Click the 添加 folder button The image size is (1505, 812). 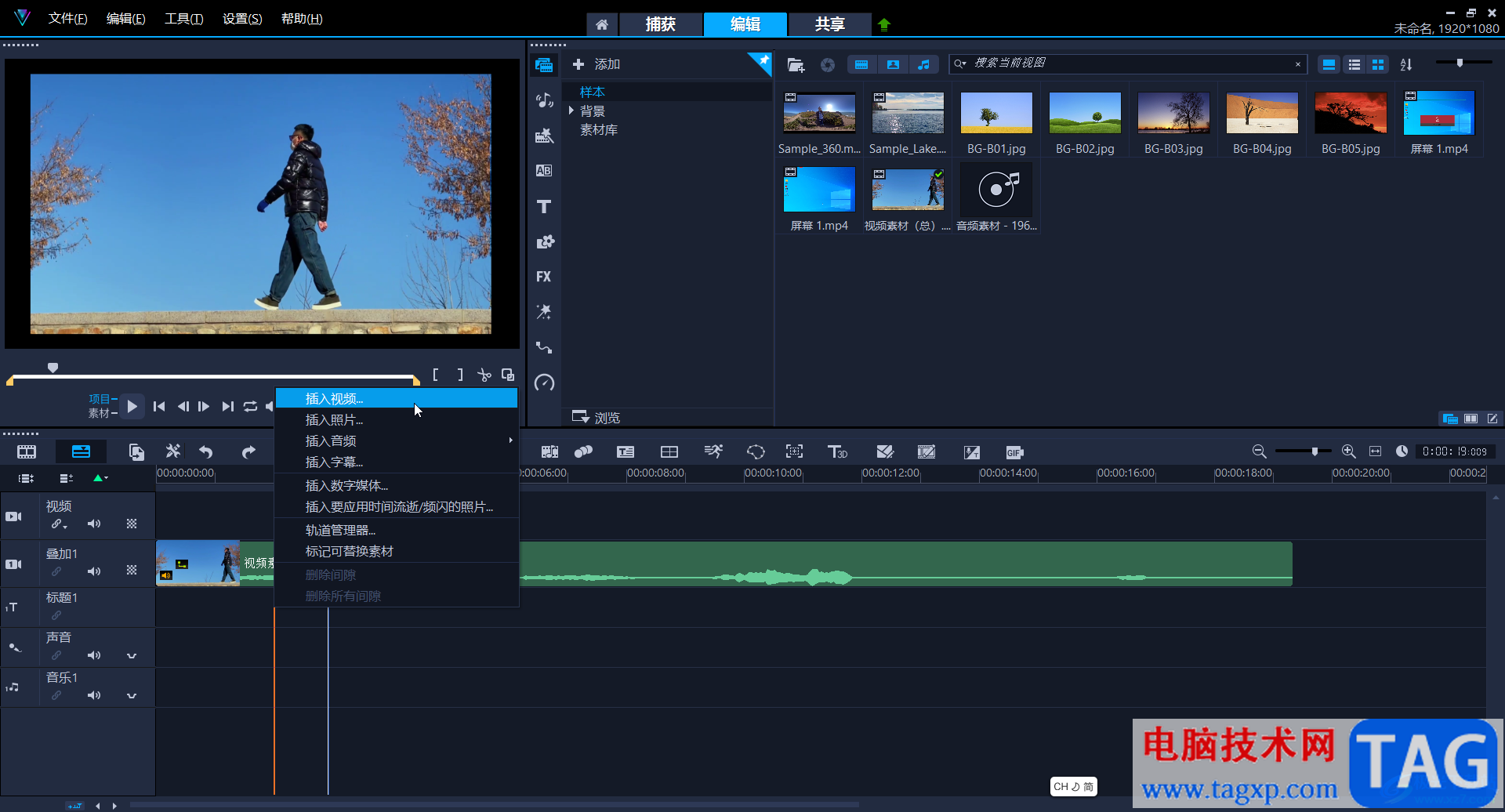click(x=597, y=64)
